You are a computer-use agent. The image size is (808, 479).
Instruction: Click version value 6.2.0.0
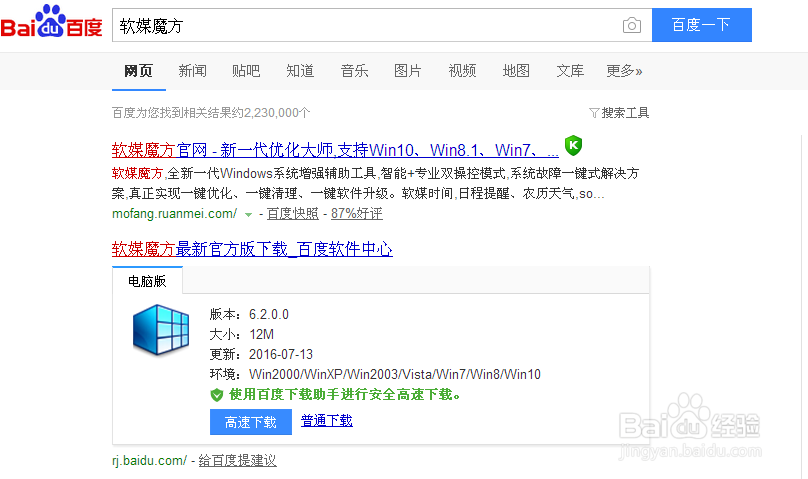point(268,314)
